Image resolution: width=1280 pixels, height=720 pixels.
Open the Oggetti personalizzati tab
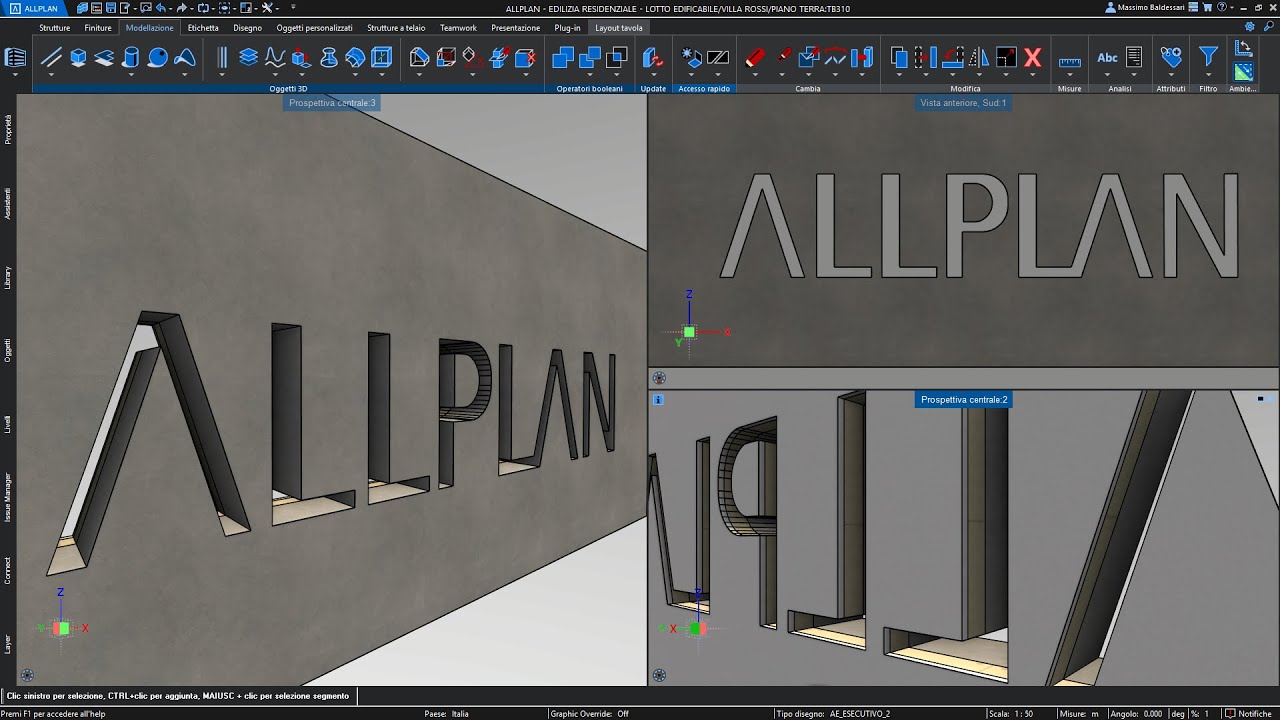pyautogui.click(x=315, y=28)
